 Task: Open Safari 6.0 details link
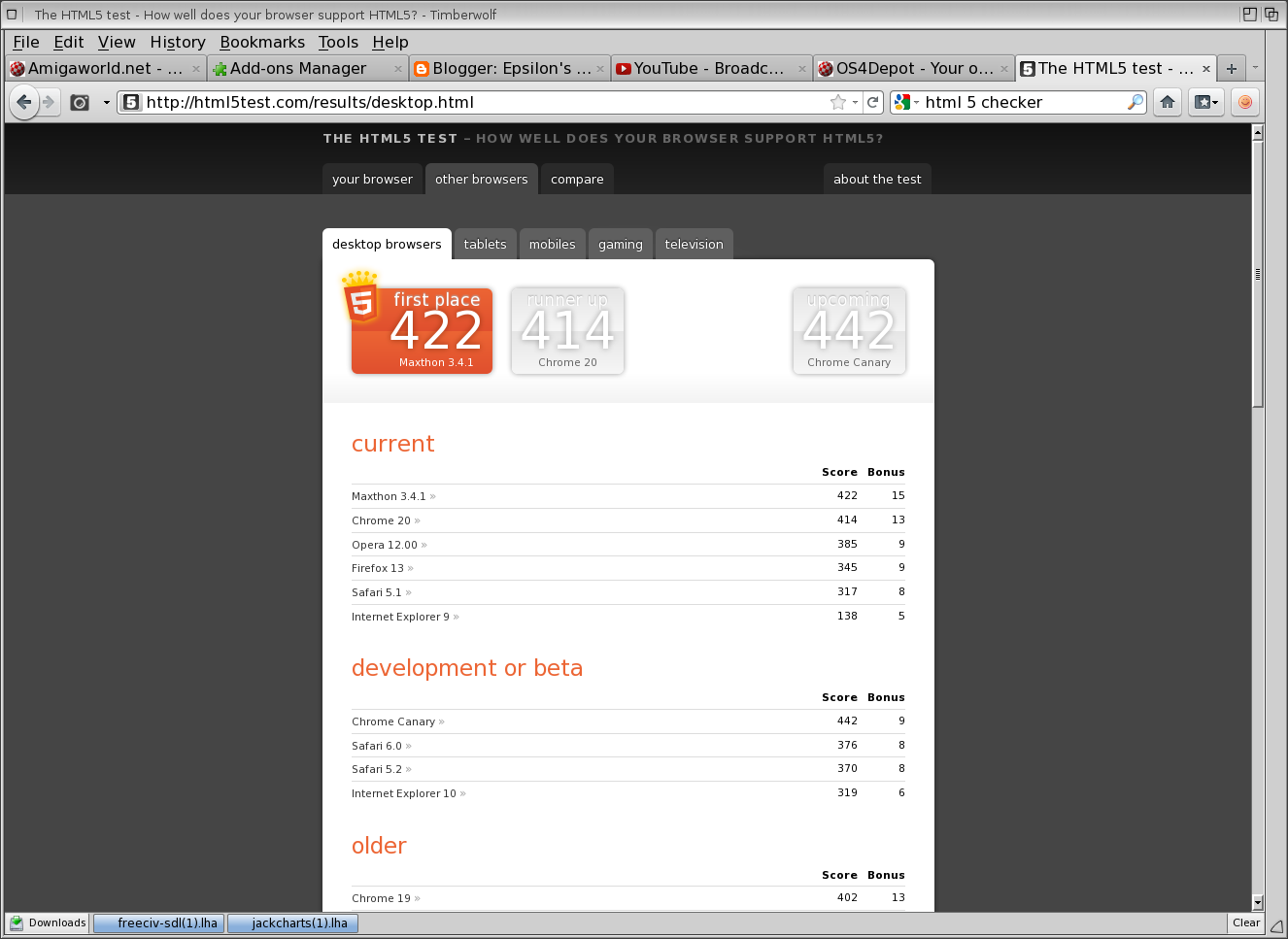[x=382, y=746]
